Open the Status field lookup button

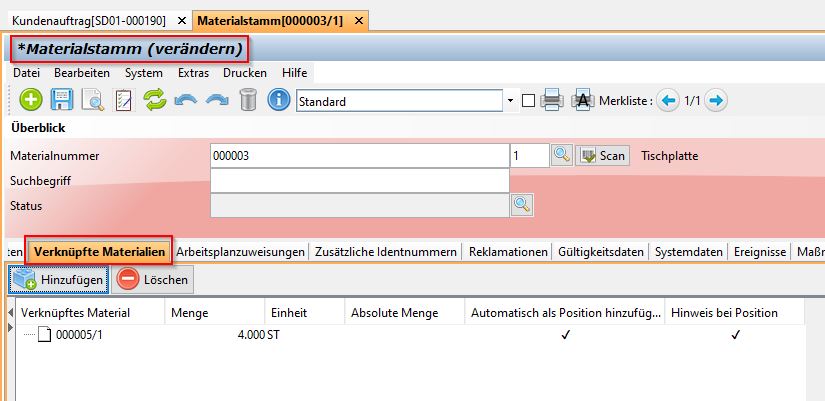(521, 204)
